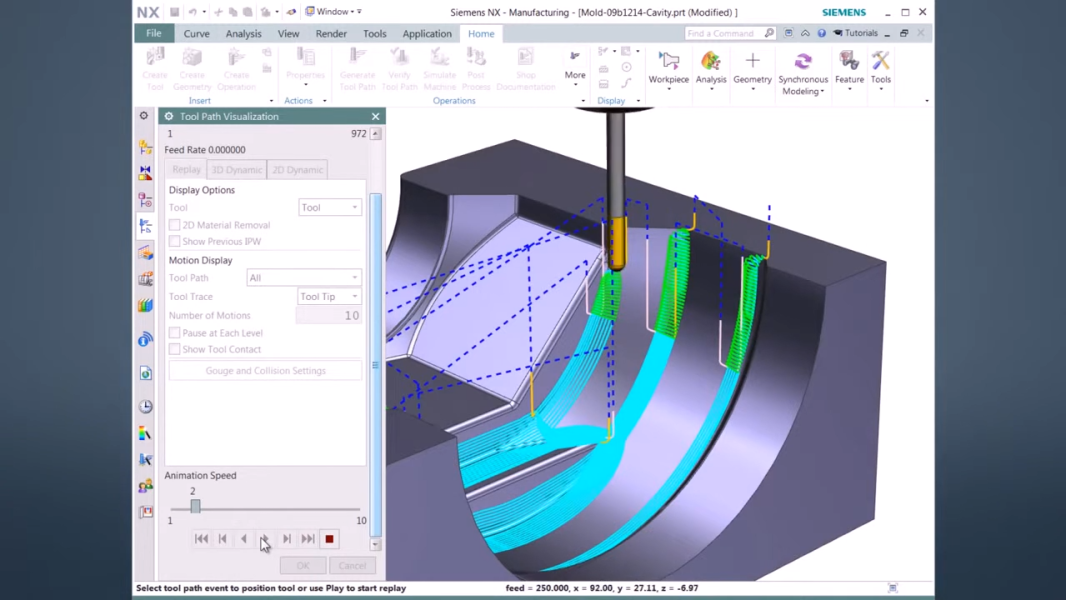Click the status bar icon at bottom right
Viewport: 1066px width, 600px height.
893,588
